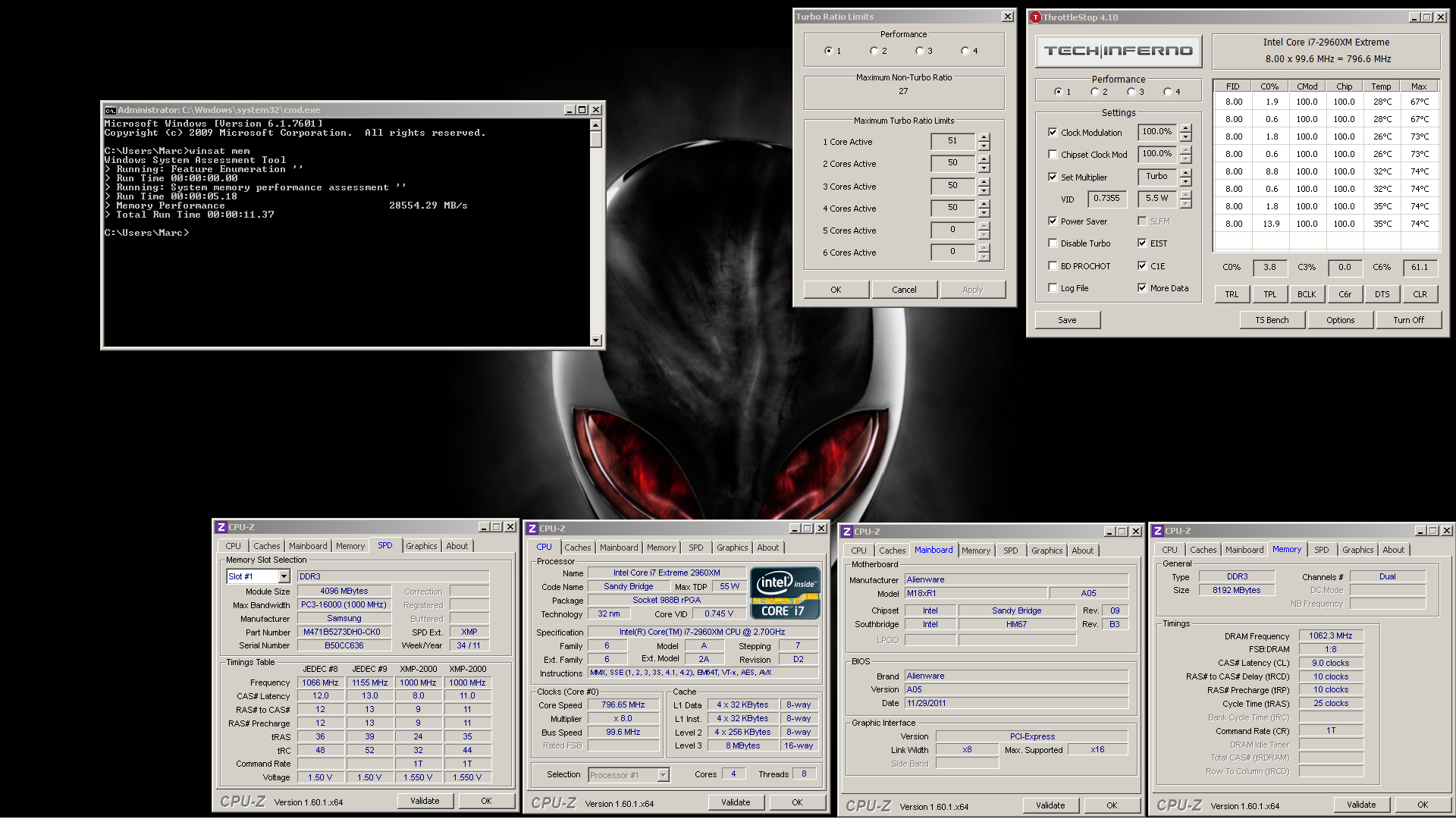Click the Part Number M471B5273DH0-CK0 field
1456x819 pixels.
[344, 632]
